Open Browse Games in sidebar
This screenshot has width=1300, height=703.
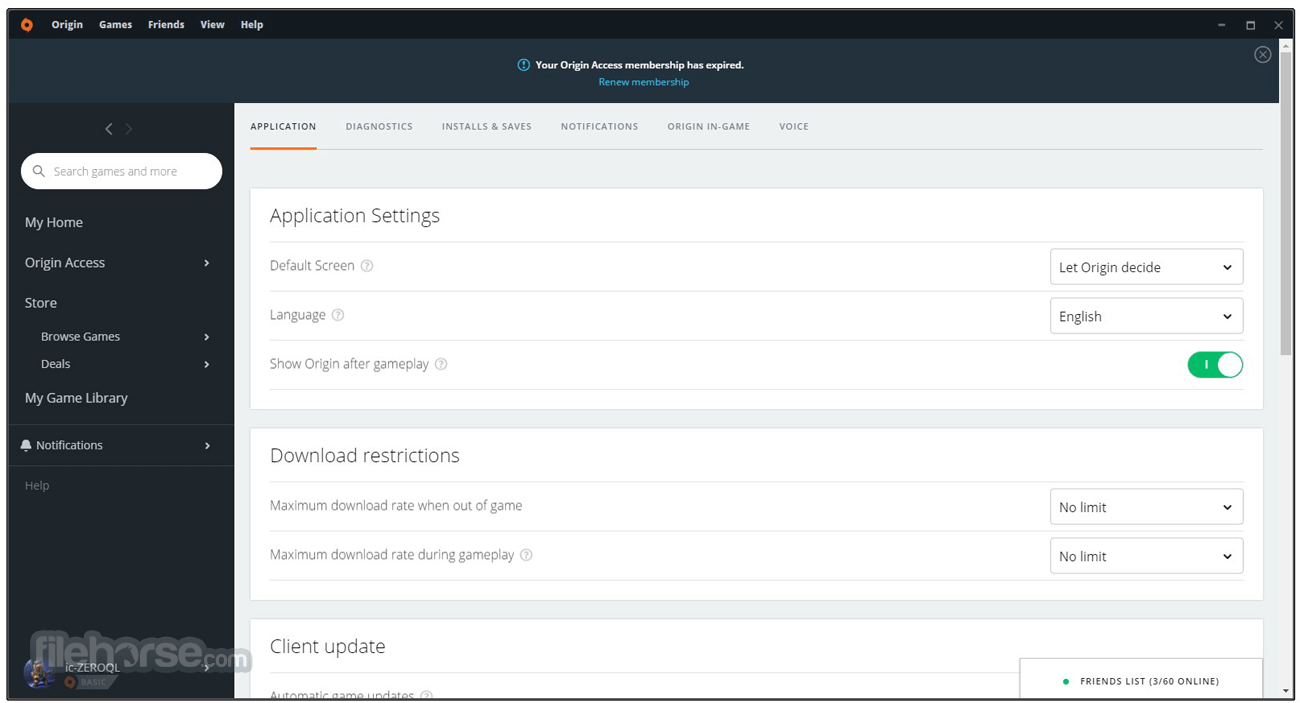pyautogui.click(x=80, y=336)
